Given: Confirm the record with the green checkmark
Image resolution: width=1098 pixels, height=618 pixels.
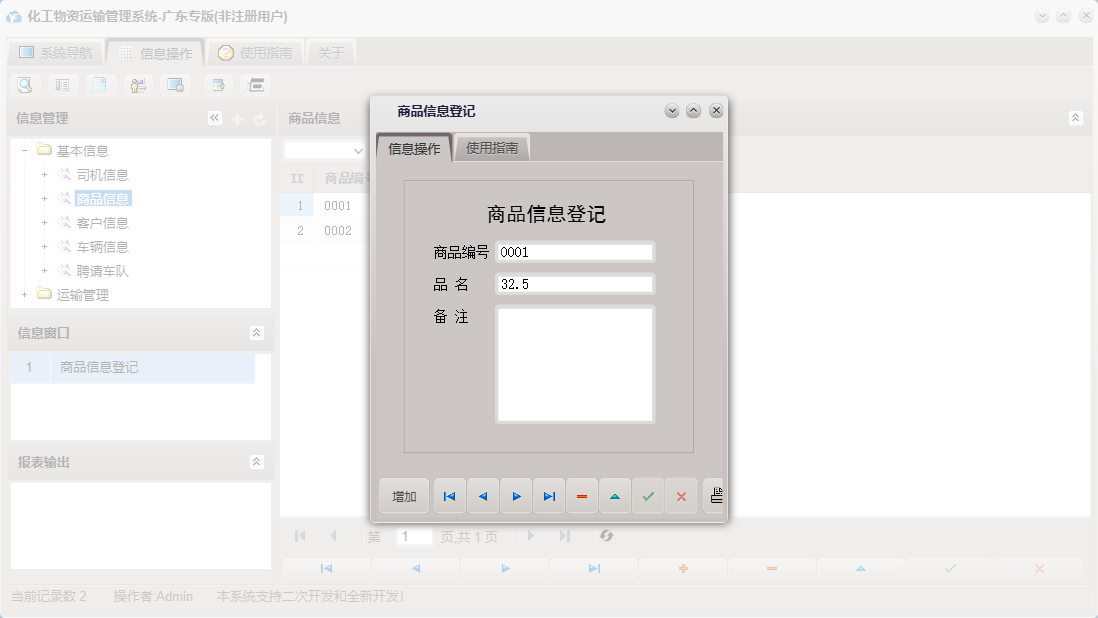Looking at the screenshot, I should pyautogui.click(x=648, y=495).
